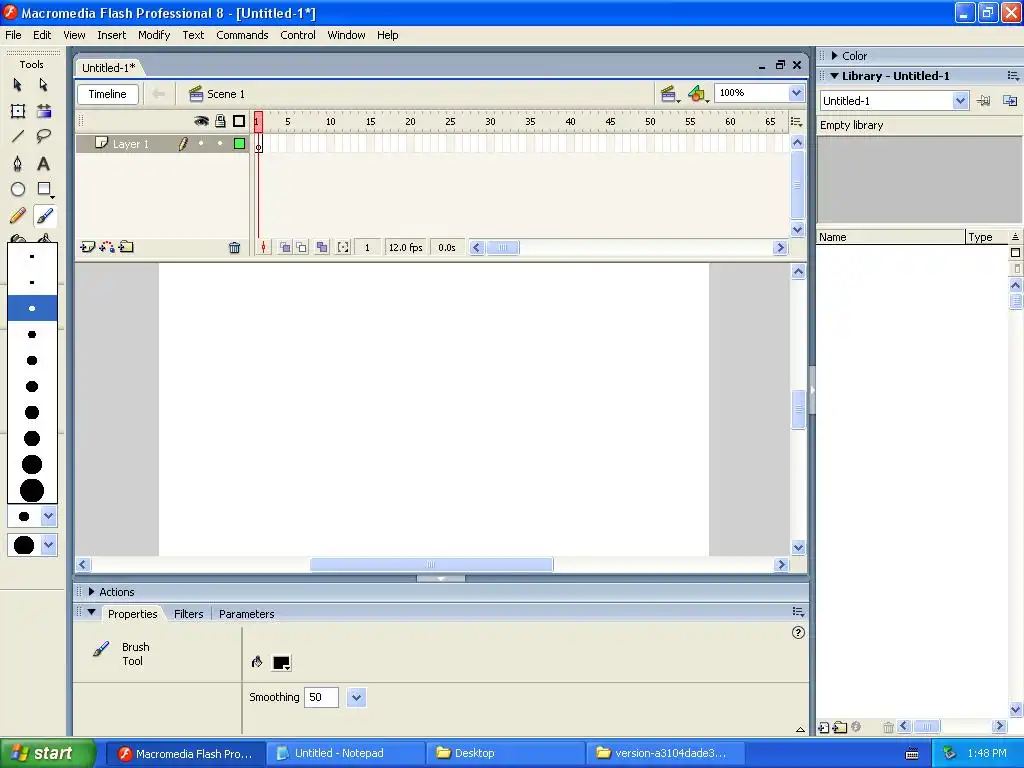Open Edit Symbols menu icon
The width and height of the screenshot is (1024, 768).
[697, 95]
